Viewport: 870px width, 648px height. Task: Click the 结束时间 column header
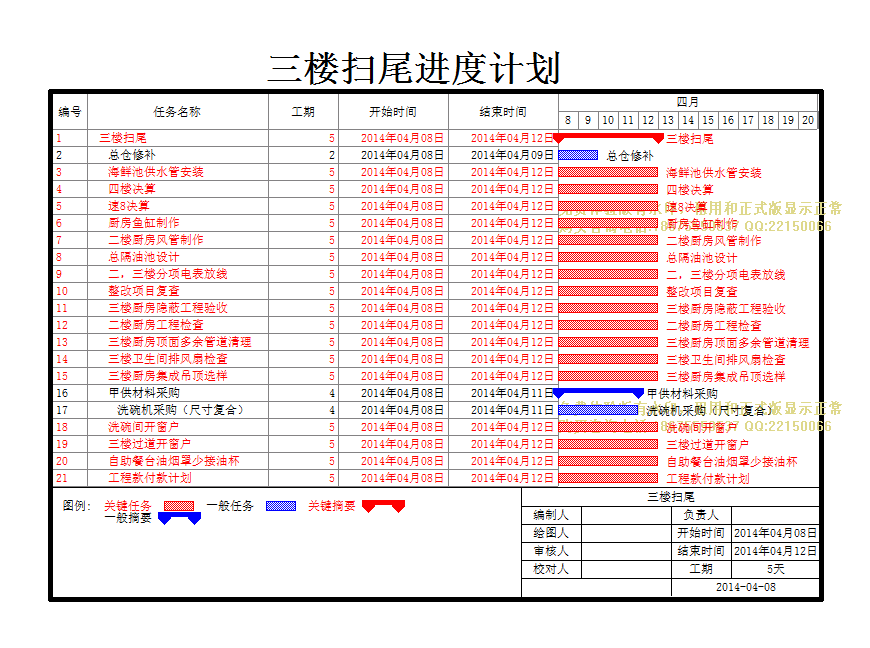(x=503, y=112)
